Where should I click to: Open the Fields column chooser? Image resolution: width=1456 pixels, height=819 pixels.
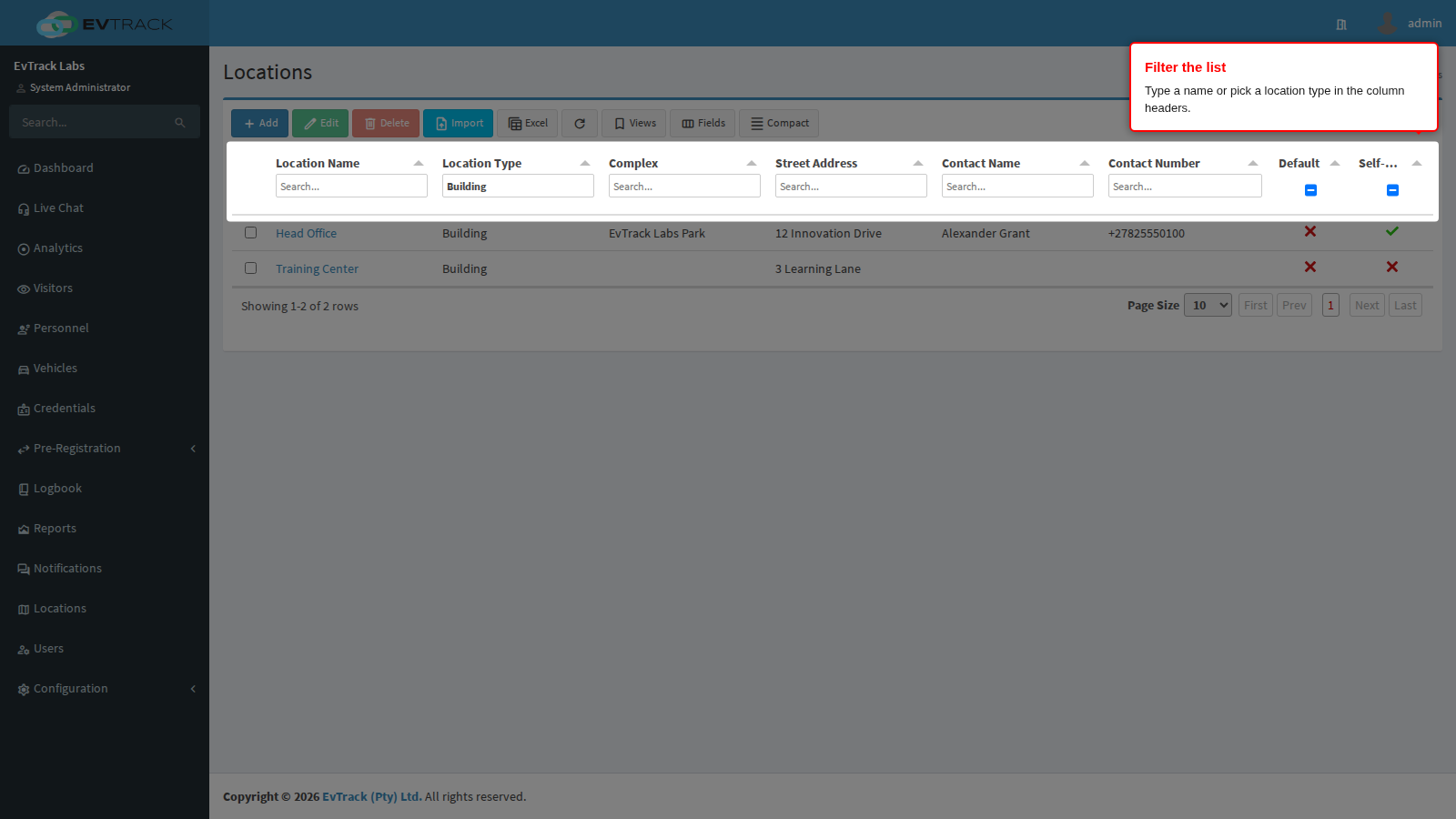[x=703, y=124]
